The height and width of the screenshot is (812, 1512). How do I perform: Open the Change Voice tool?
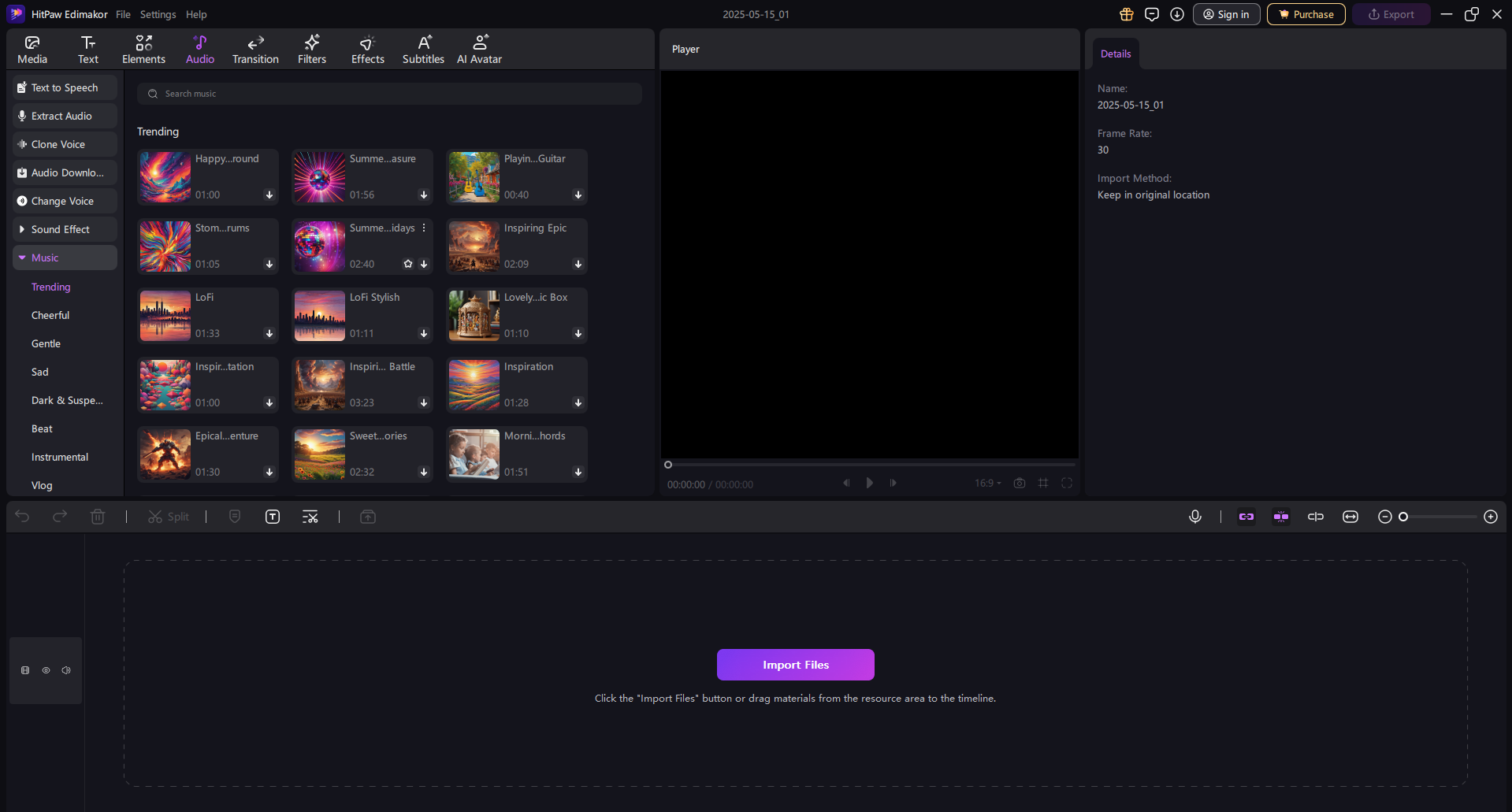pyautogui.click(x=65, y=201)
